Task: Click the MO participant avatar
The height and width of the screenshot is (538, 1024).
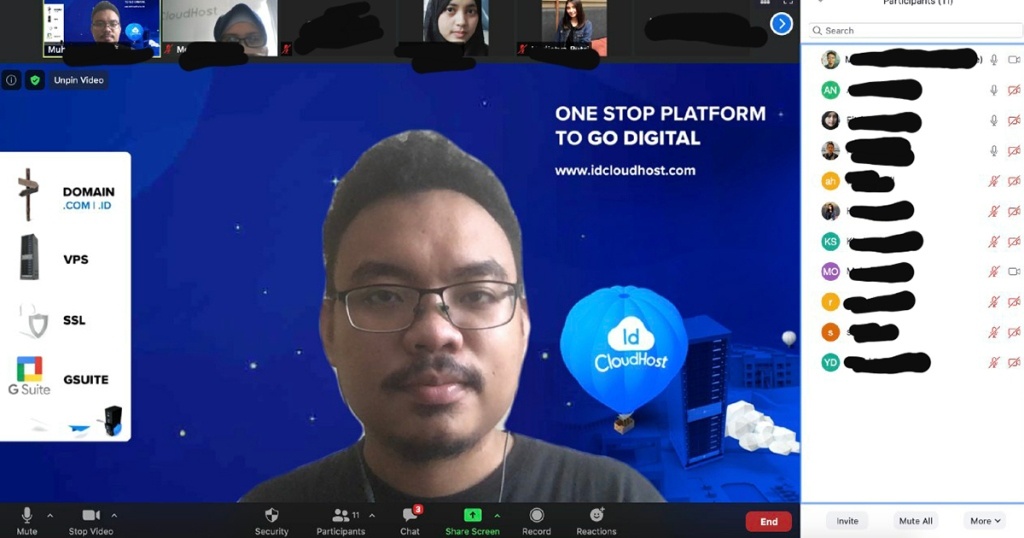Action: (830, 272)
